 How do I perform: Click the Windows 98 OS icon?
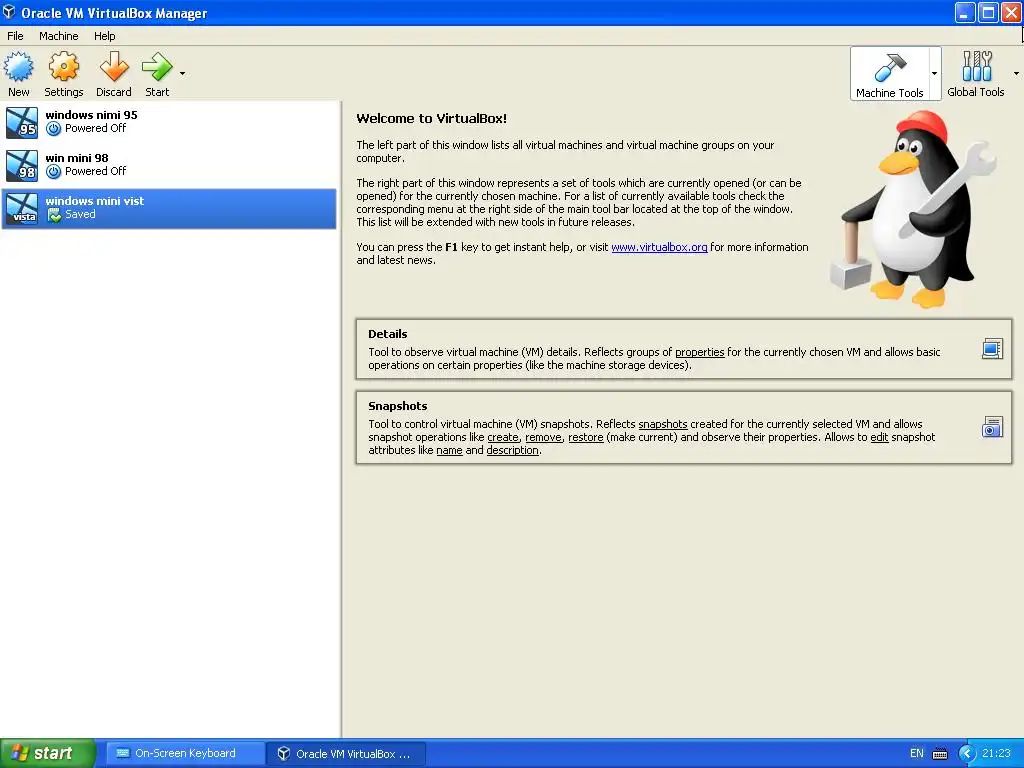[x=22, y=166]
